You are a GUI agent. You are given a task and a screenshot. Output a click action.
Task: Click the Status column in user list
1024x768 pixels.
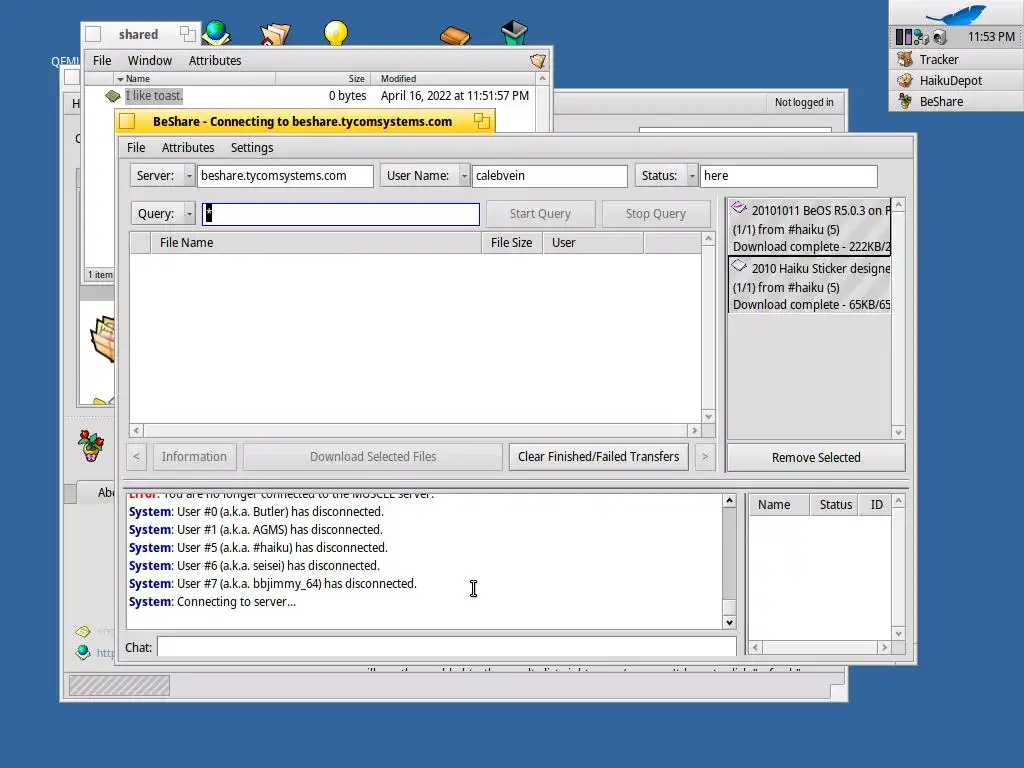(835, 505)
